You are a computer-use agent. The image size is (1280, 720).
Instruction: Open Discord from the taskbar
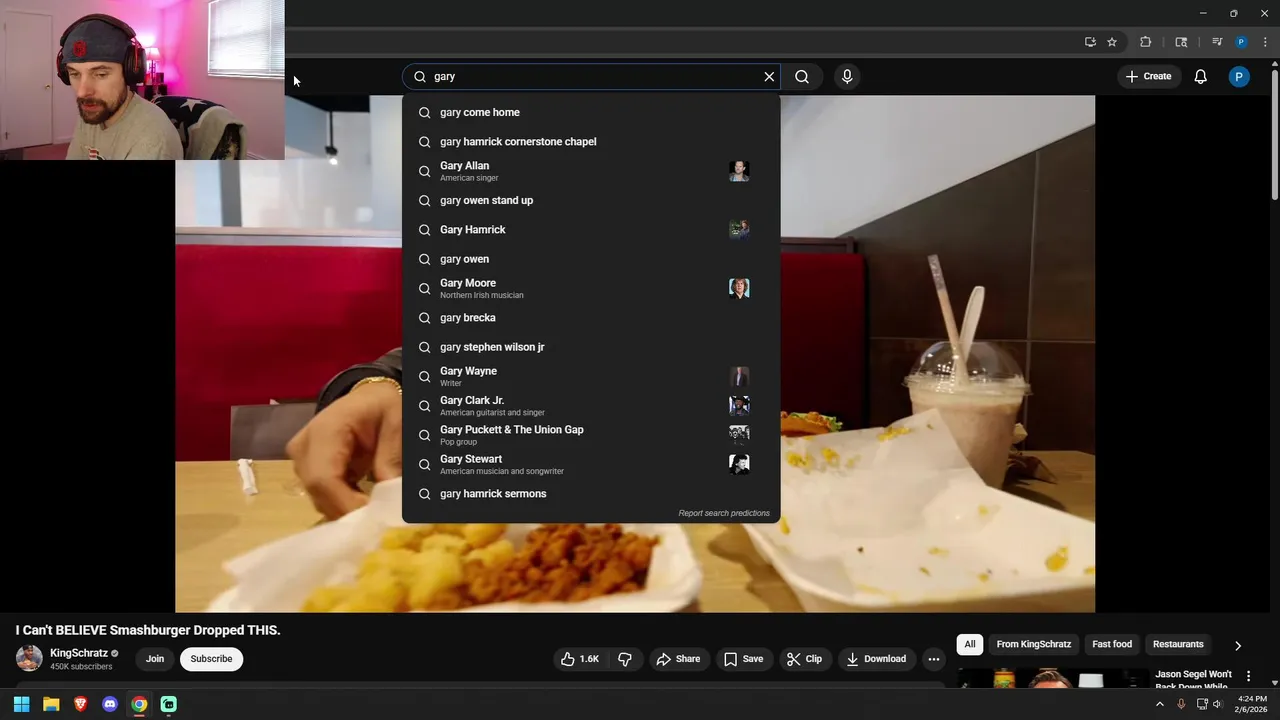click(x=110, y=704)
